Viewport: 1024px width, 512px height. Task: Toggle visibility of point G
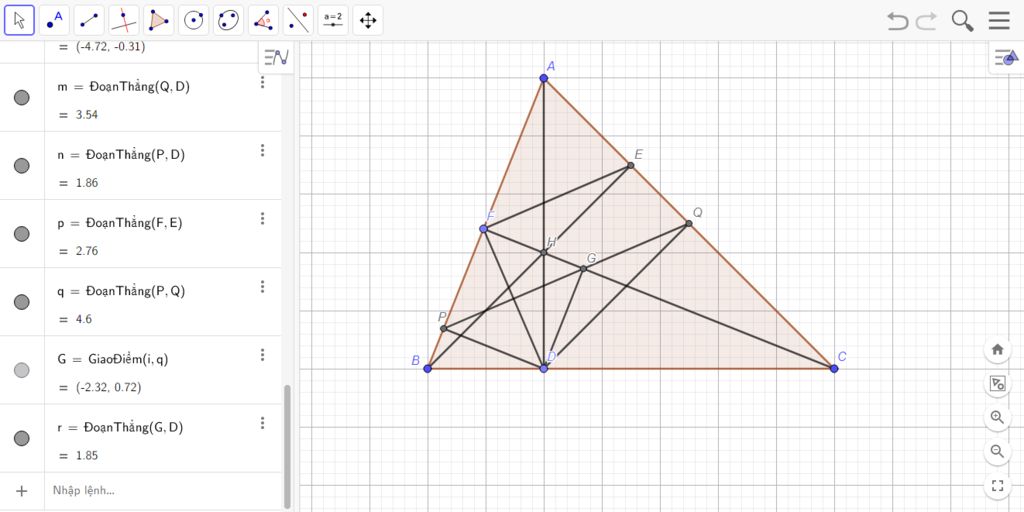[x=22, y=370]
